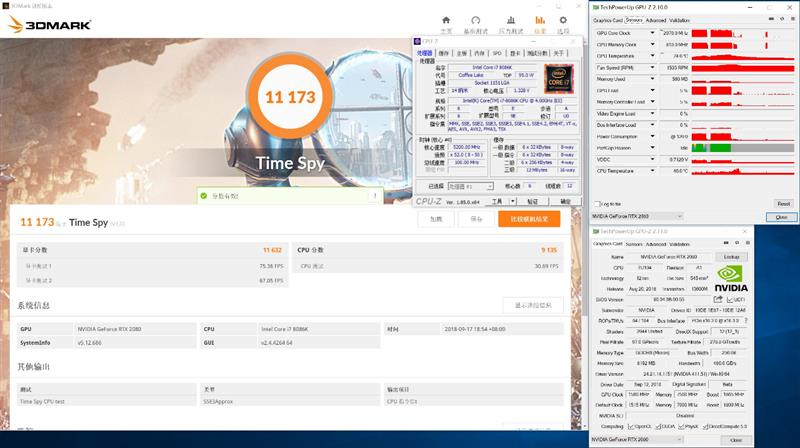Click the orange compare results online button
The width and height of the screenshot is (800, 448).
click(529, 219)
